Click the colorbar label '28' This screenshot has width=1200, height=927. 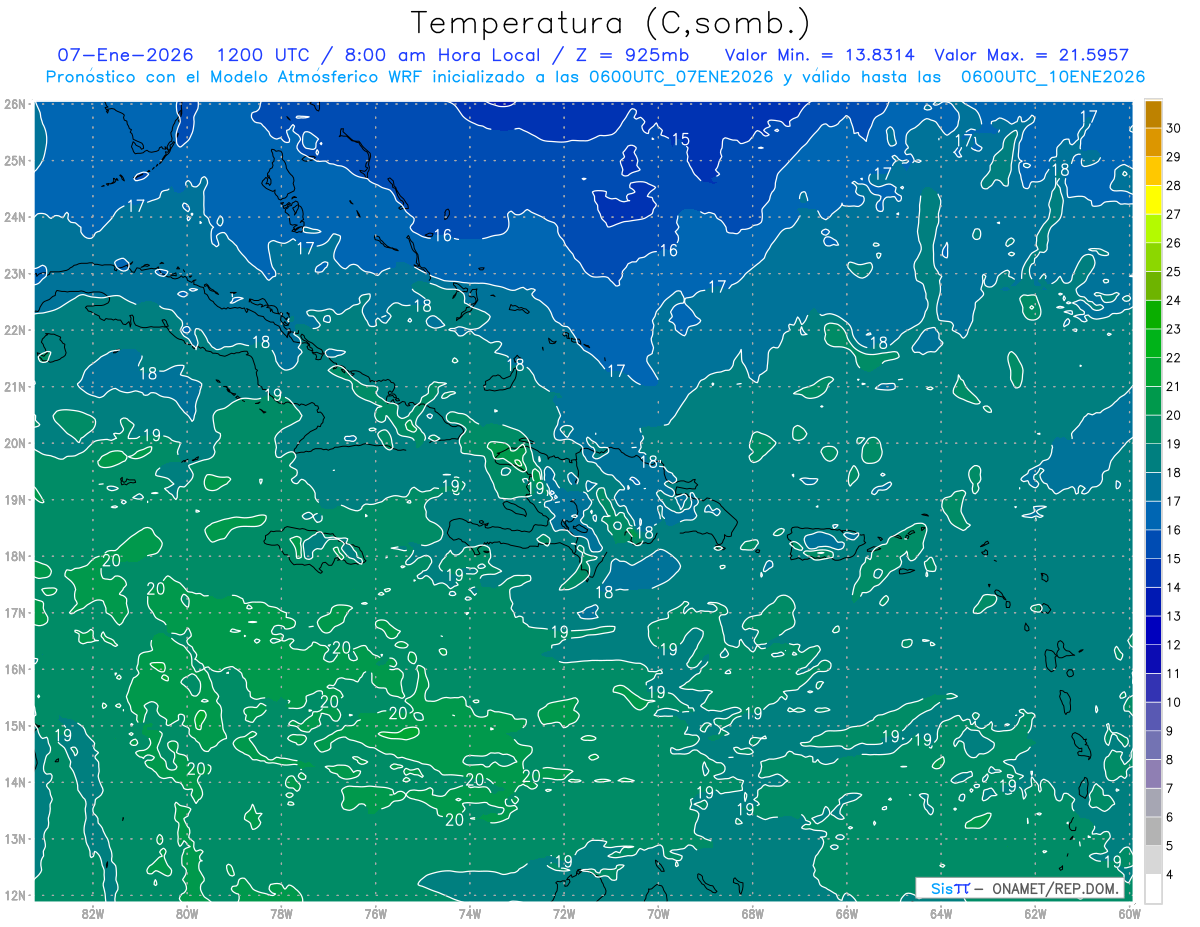(x=1174, y=185)
